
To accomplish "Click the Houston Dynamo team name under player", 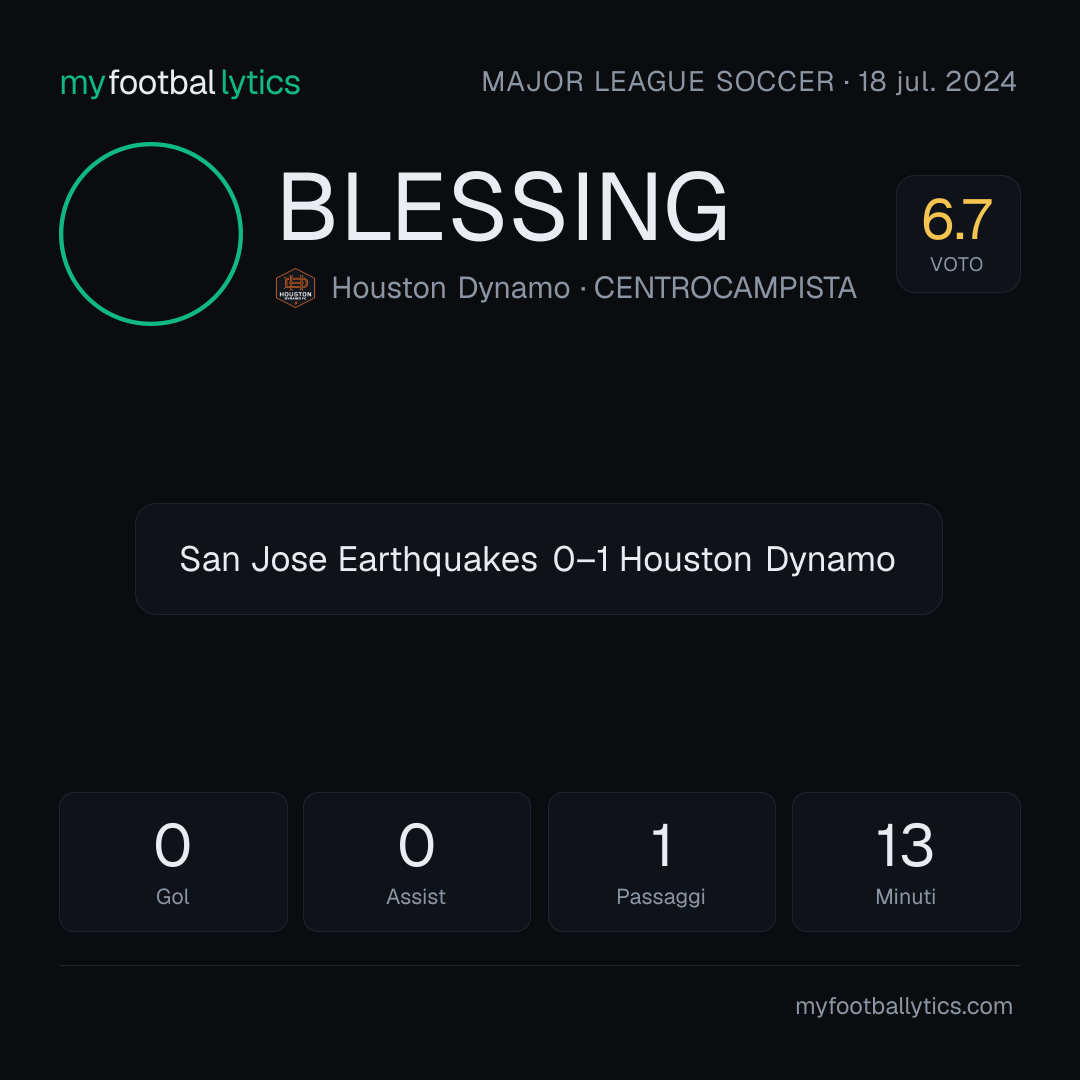I will coord(451,288).
